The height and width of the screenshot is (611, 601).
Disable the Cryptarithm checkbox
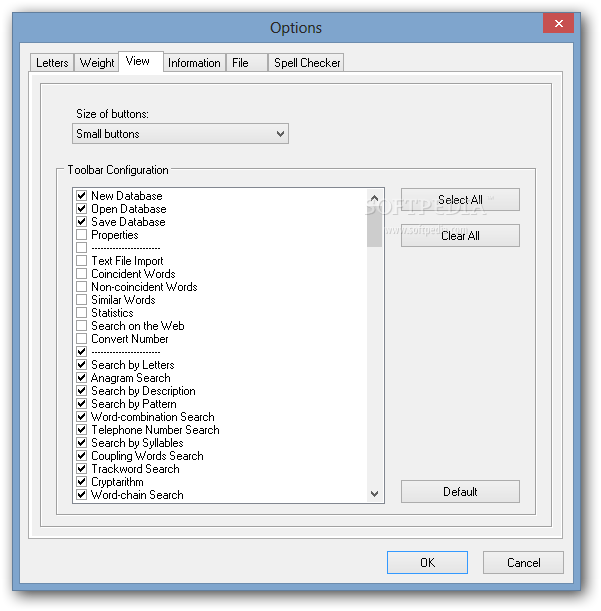click(x=81, y=482)
